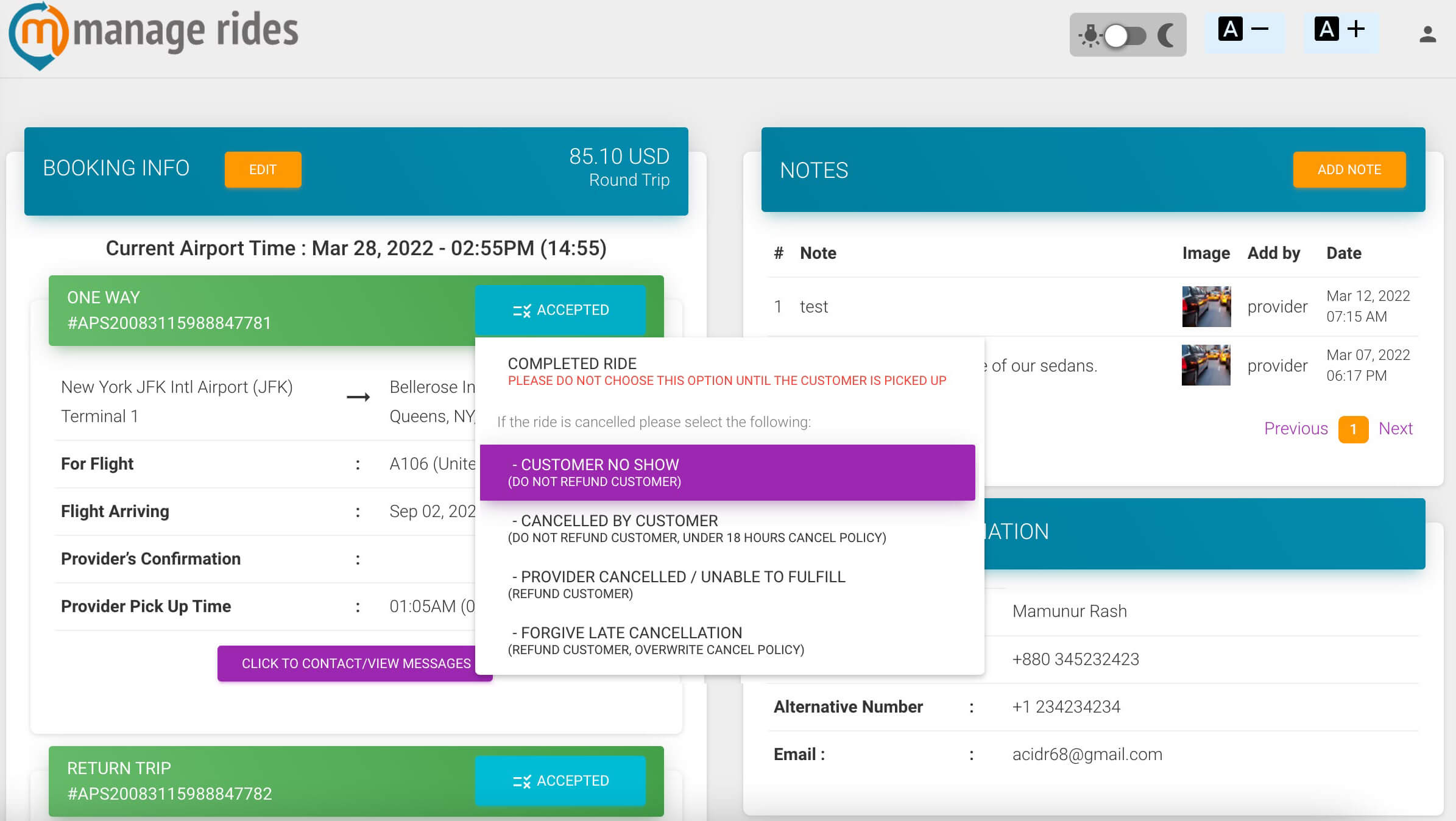Go to Previous notes page
The image size is (1456, 821).
pyautogui.click(x=1296, y=429)
